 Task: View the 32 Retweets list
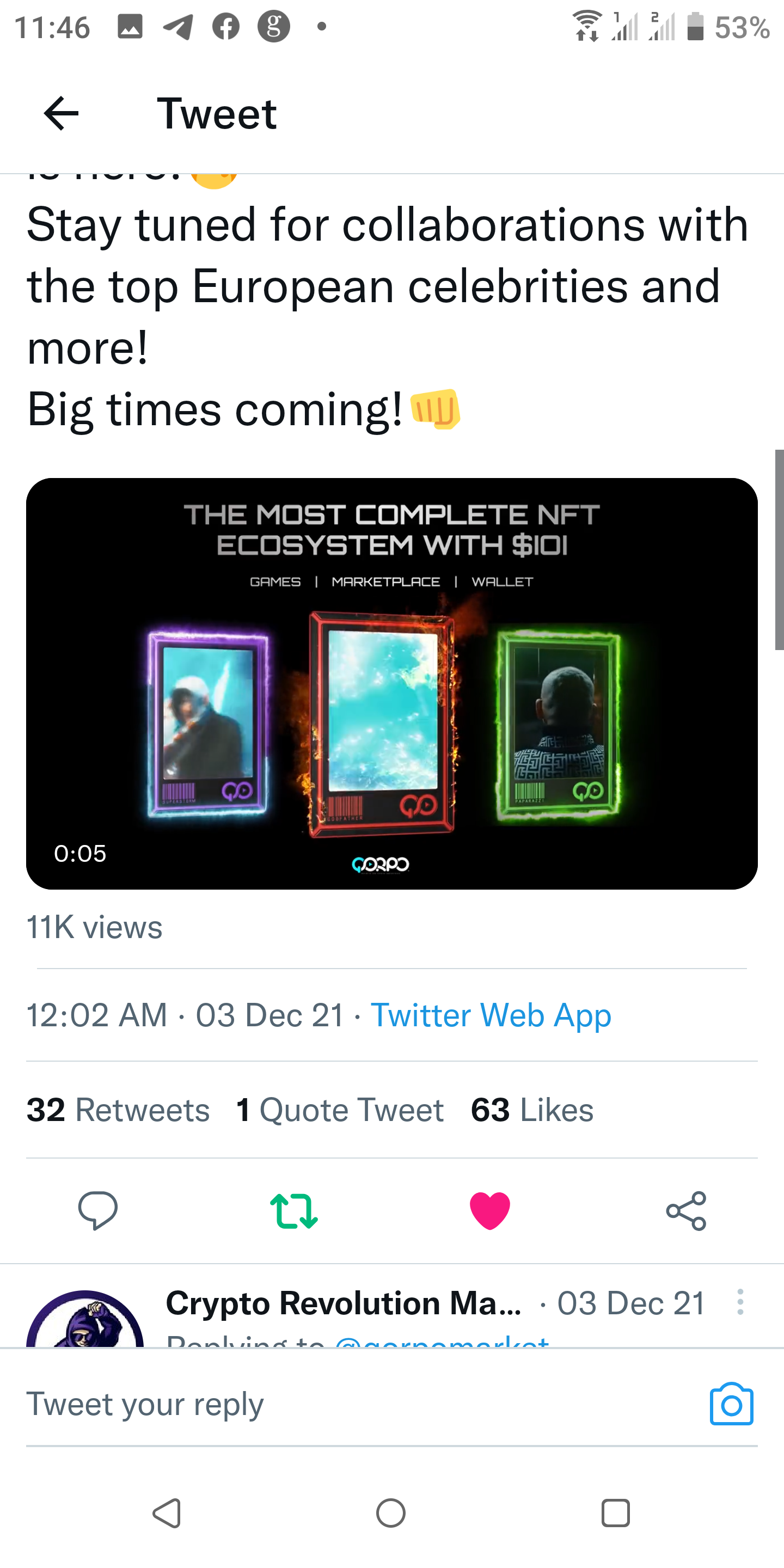tap(118, 1110)
